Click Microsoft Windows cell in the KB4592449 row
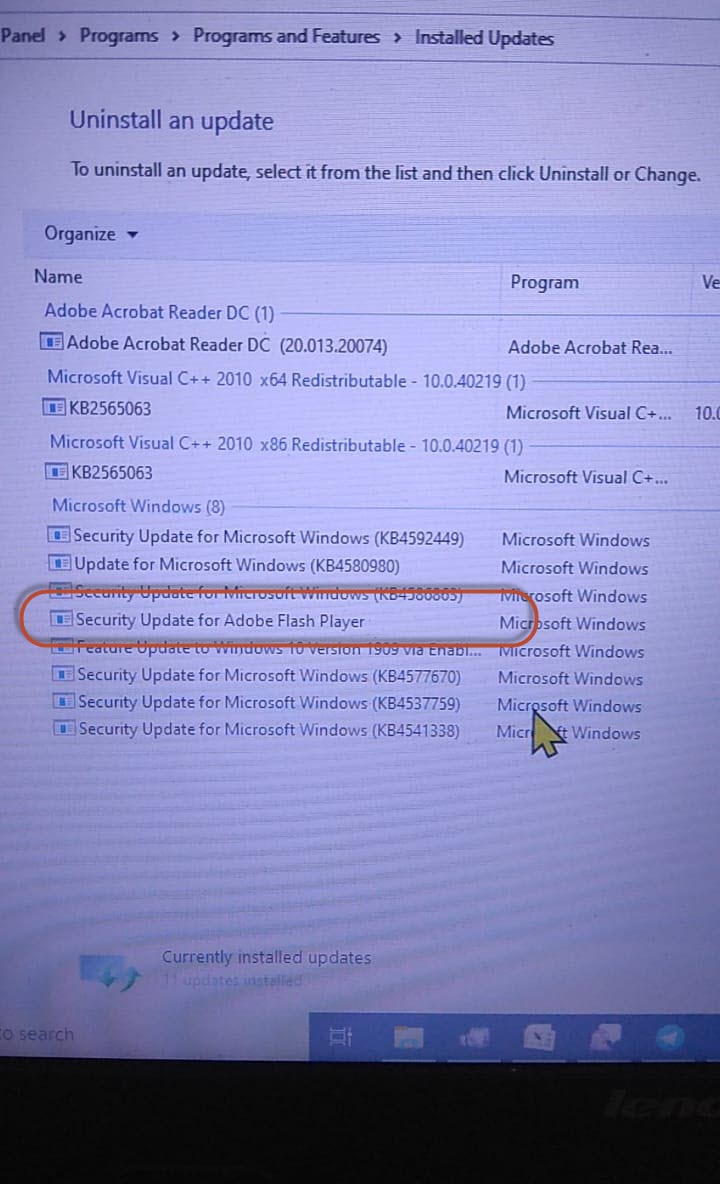Screen dimensions: 720x1184 tap(575, 540)
